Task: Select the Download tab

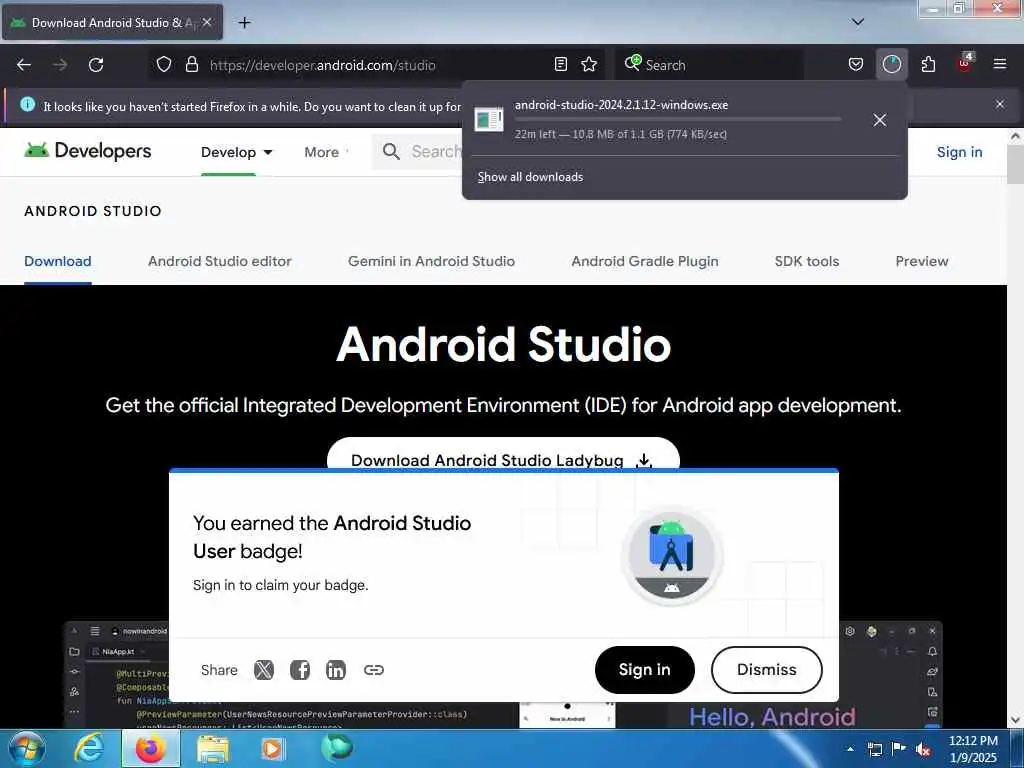Action: (x=57, y=261)
